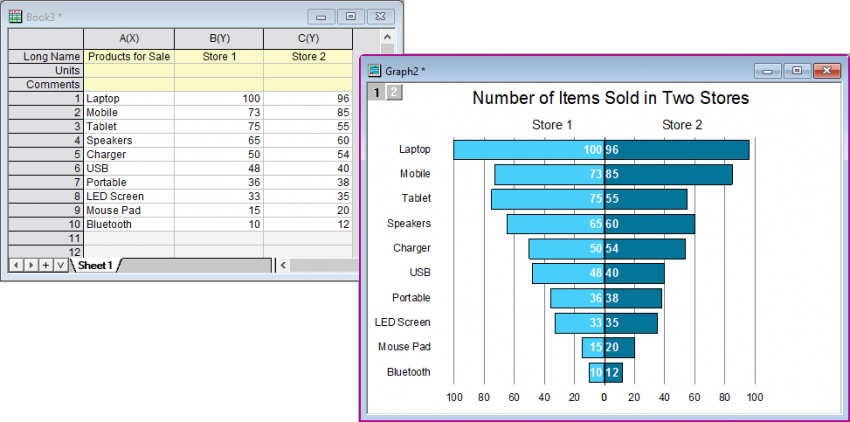850x422 pixels.
Task: Add a new sheet with plus button
Action: [x=46, y=265]
